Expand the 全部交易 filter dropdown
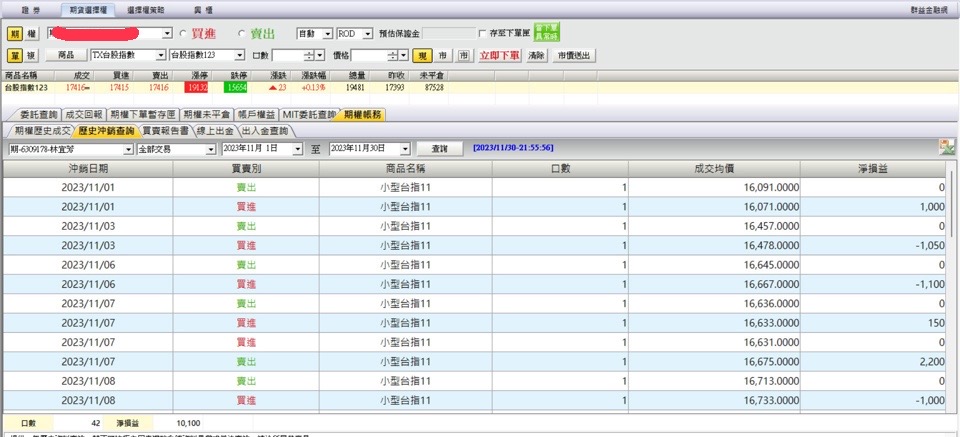 pos(211,149)
